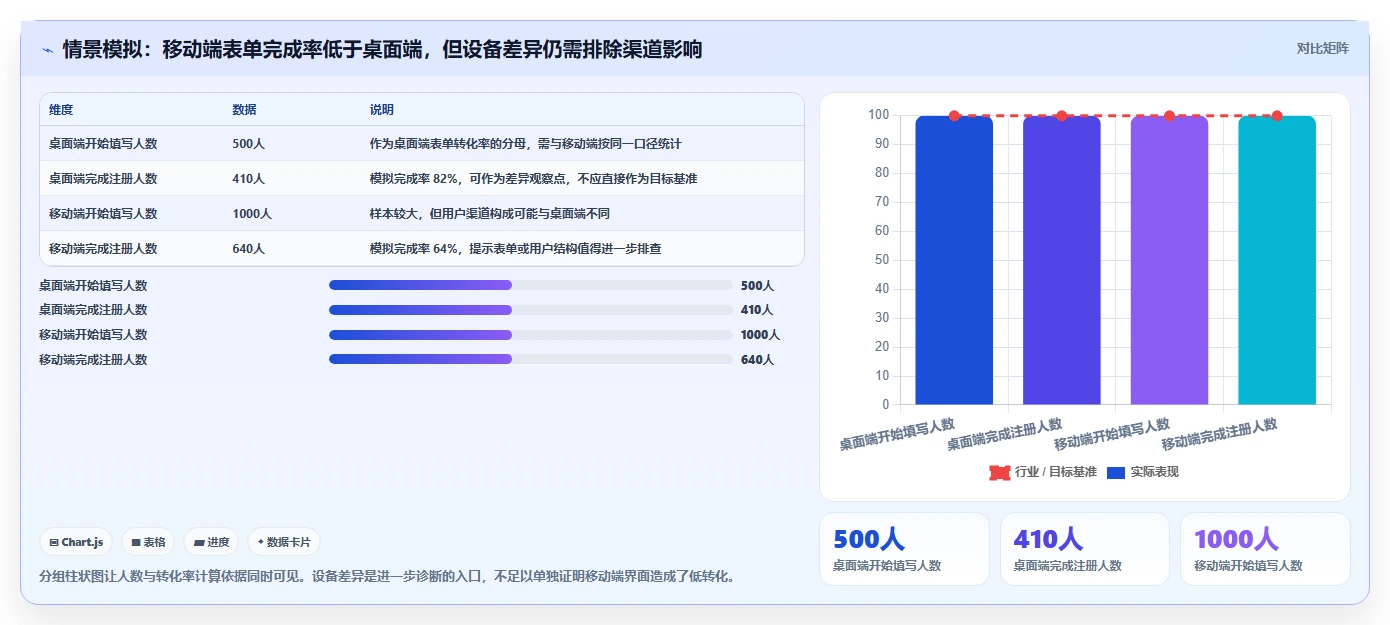Click the 桌面端开始填写人数 x-axis label on the chart
This screenshot has height=625, width=1390.
click(x=897, y=434)
